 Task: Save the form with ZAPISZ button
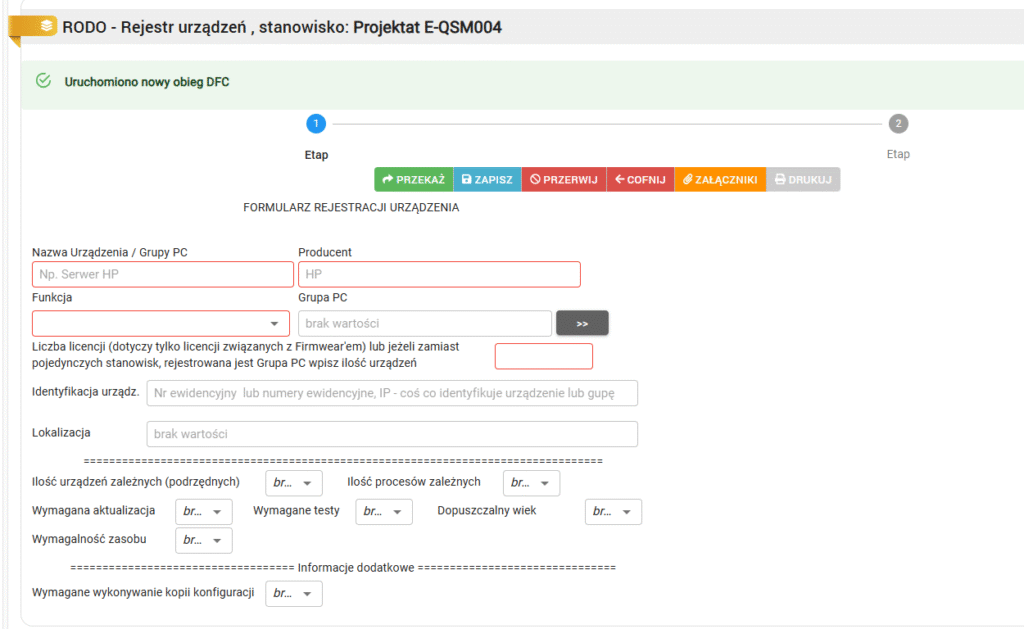point(487,180)
